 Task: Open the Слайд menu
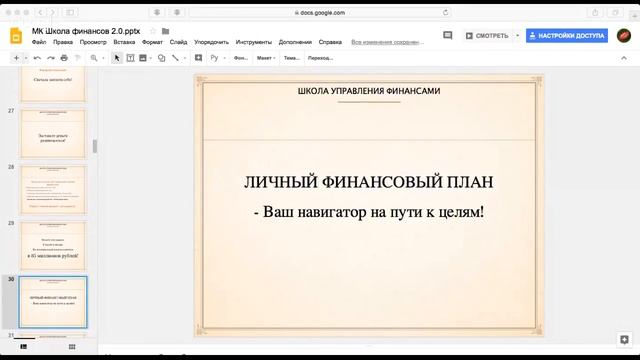[x=178, y=42]
